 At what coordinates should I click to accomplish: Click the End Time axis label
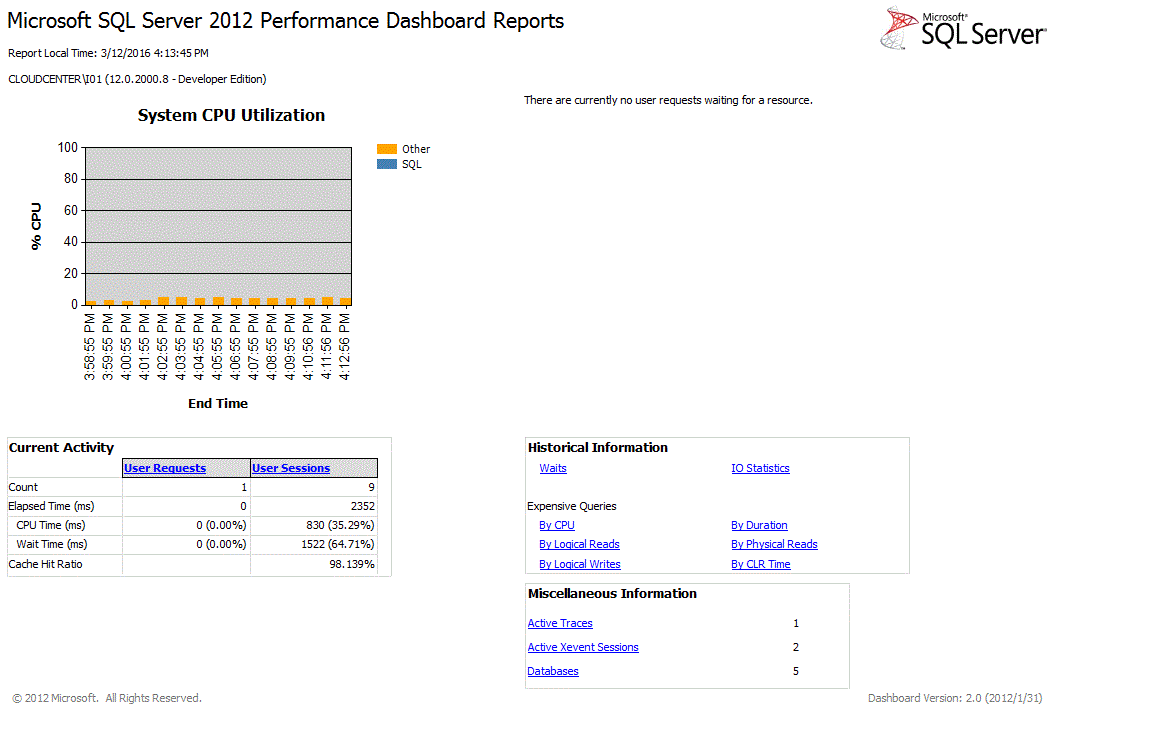[x=217, y=403]
